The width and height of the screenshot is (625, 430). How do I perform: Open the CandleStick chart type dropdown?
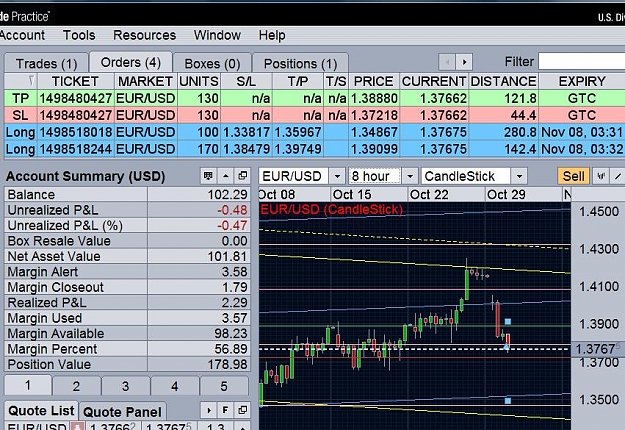(x=519, y=176)
